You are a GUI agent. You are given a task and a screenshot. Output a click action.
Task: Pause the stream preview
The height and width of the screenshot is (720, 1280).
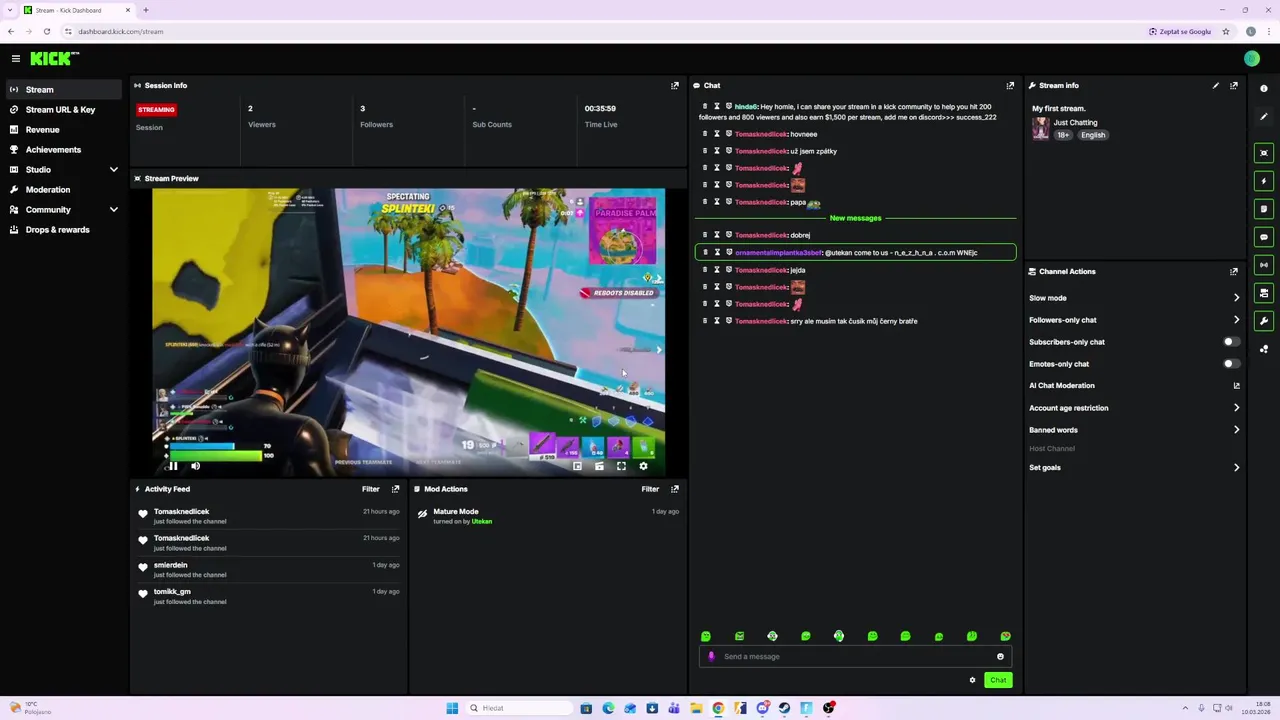[173, 466]
